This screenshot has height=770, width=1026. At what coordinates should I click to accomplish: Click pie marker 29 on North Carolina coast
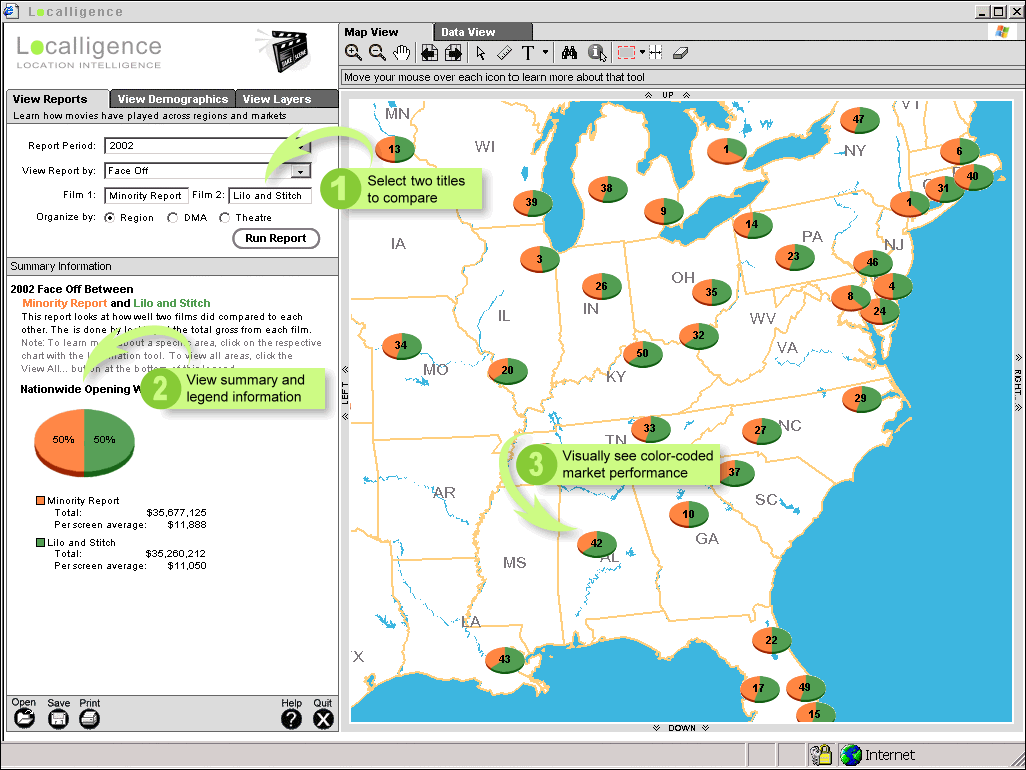click(x=860, y=398)
